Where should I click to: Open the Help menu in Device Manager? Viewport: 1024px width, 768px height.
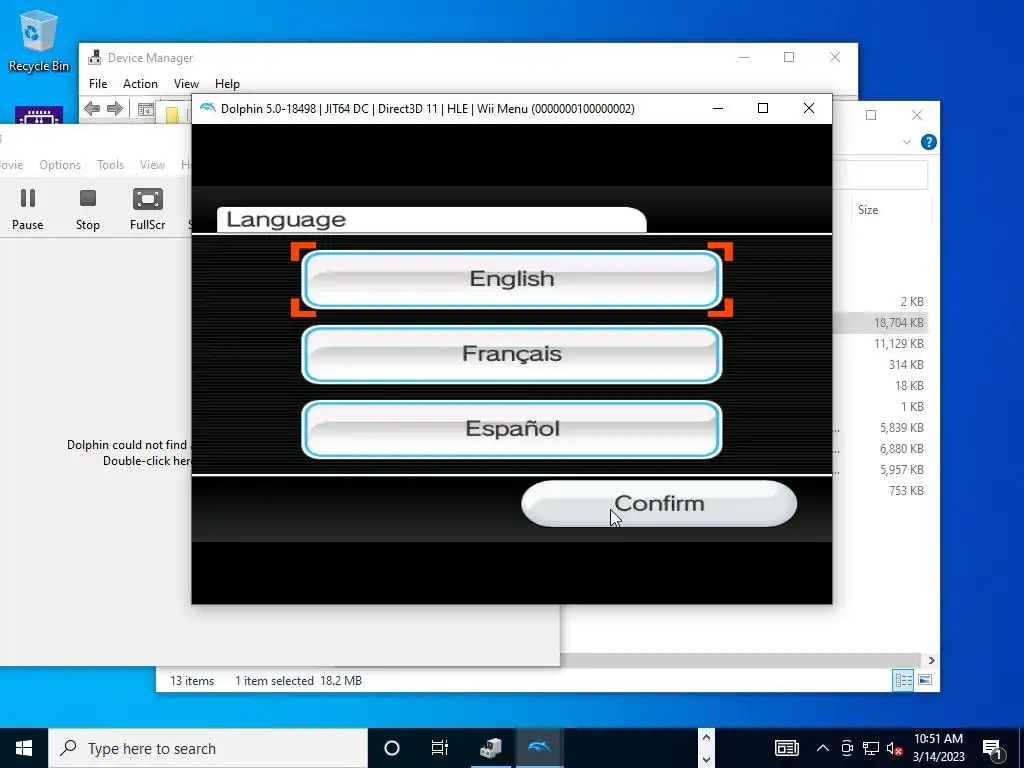227,84
